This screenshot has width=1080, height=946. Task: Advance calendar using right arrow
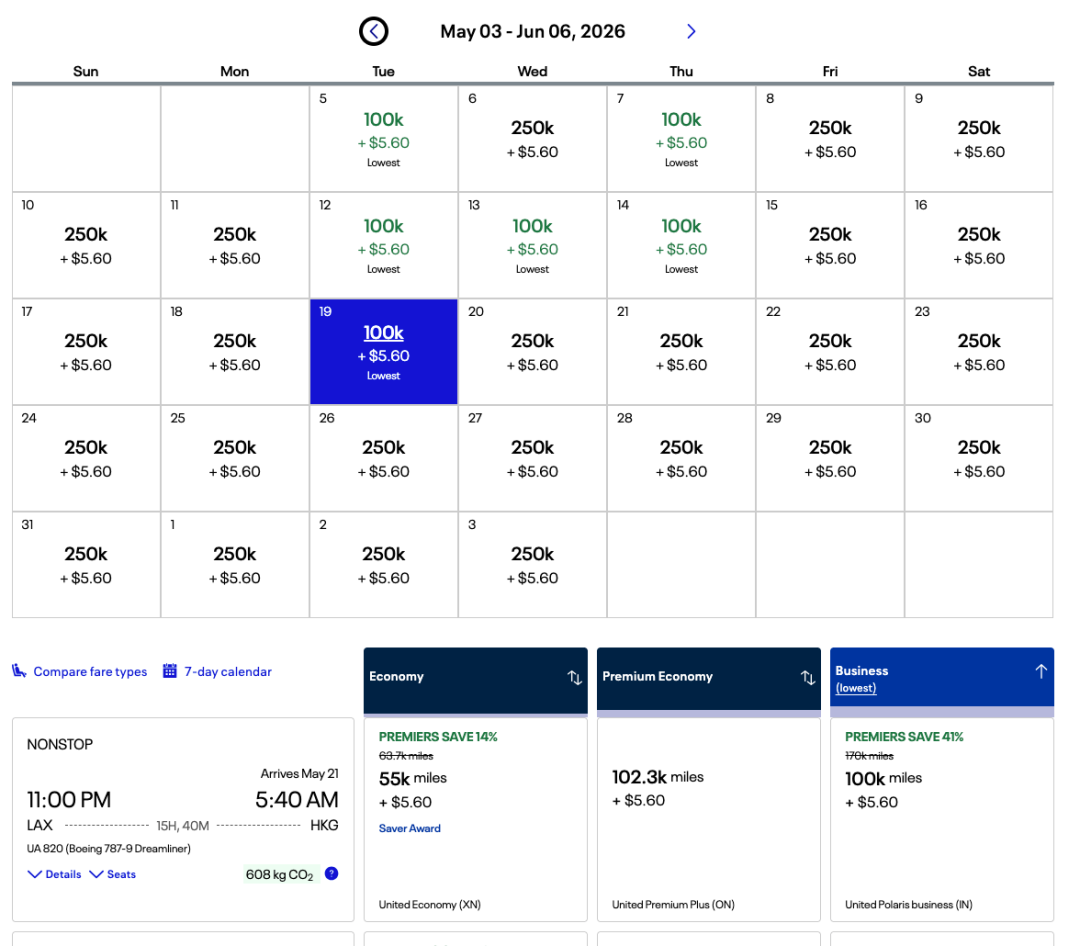[691, 32]
